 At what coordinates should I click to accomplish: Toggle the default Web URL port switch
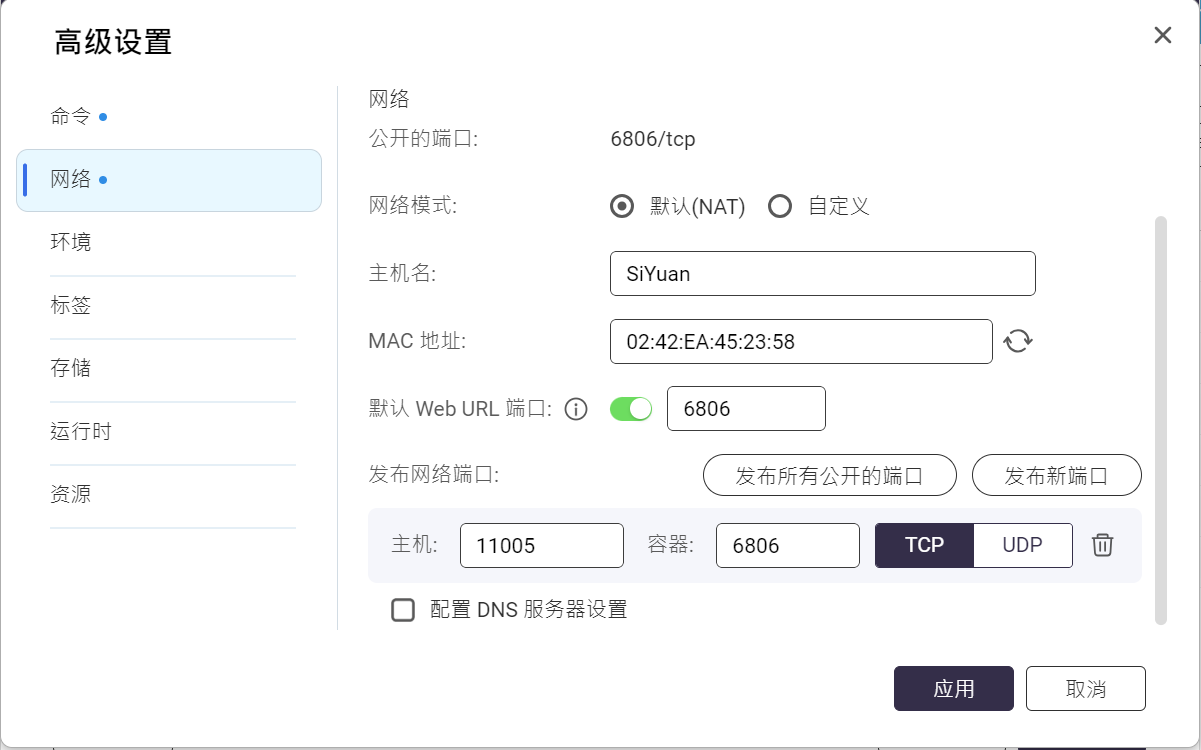click(631, 409)
